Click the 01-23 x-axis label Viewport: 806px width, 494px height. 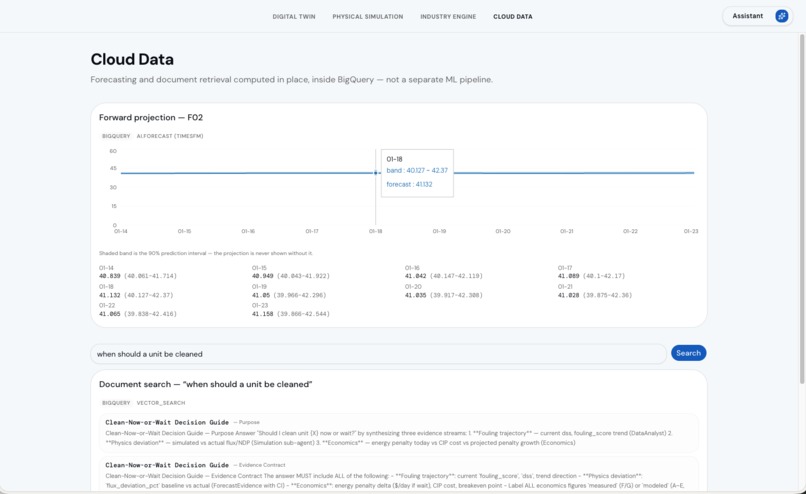click(691, 231)
